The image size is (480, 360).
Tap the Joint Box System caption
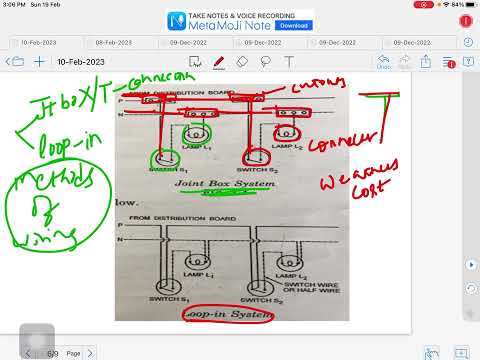[x=225, y=183]
